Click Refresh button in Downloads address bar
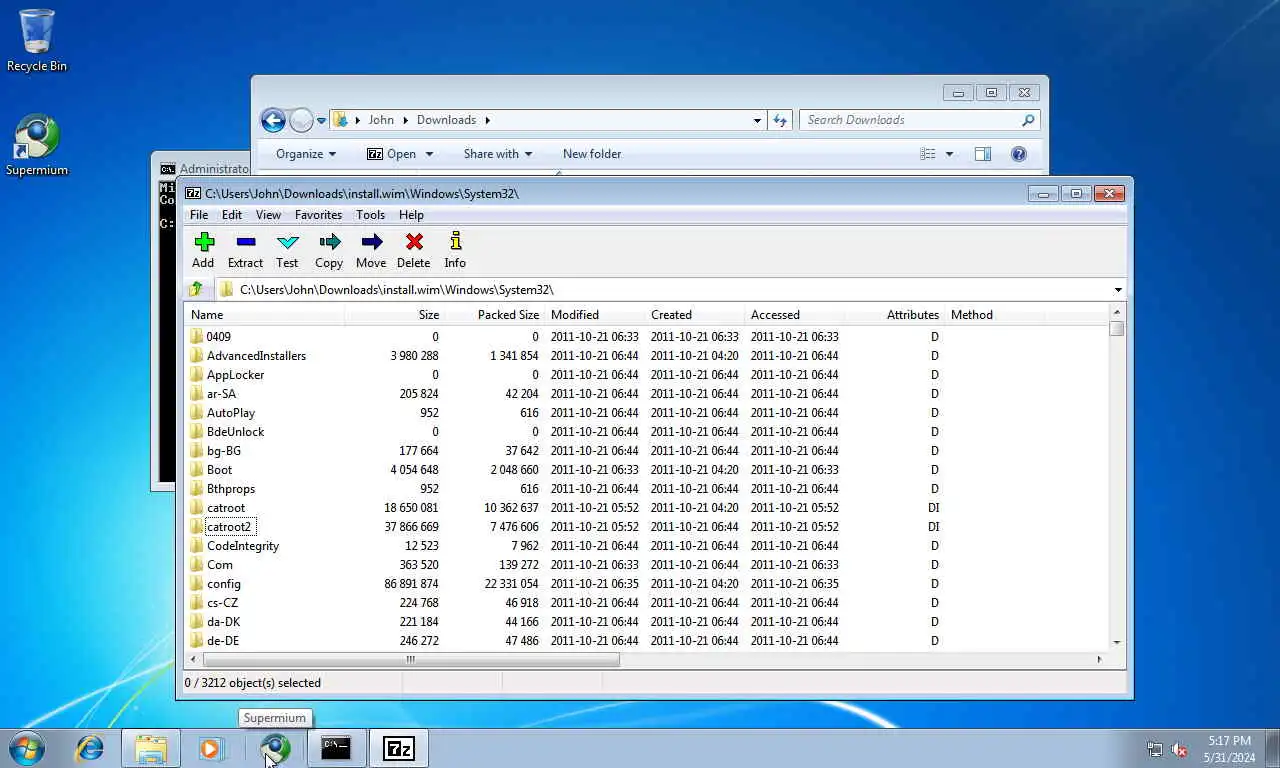This screenshot has width=1280, height=768. [780, 120]
